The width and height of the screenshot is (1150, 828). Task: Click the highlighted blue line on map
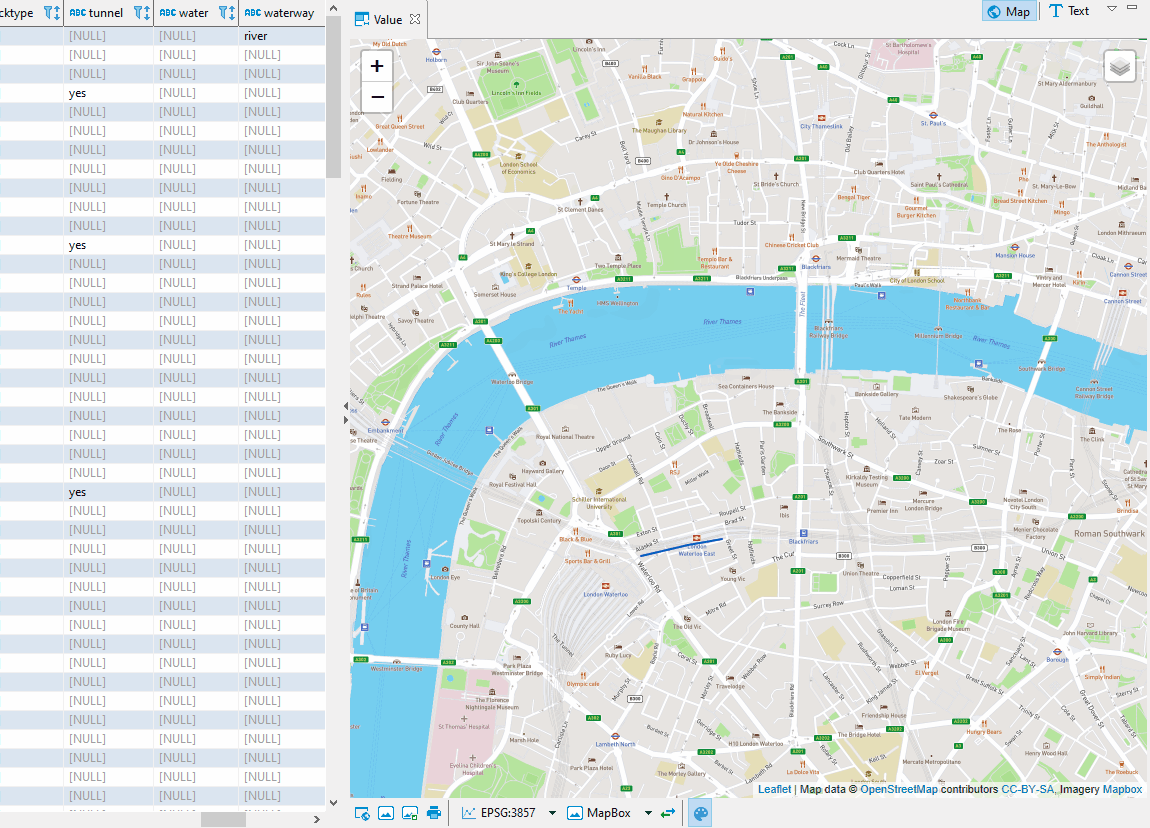[x=681, y=547]
